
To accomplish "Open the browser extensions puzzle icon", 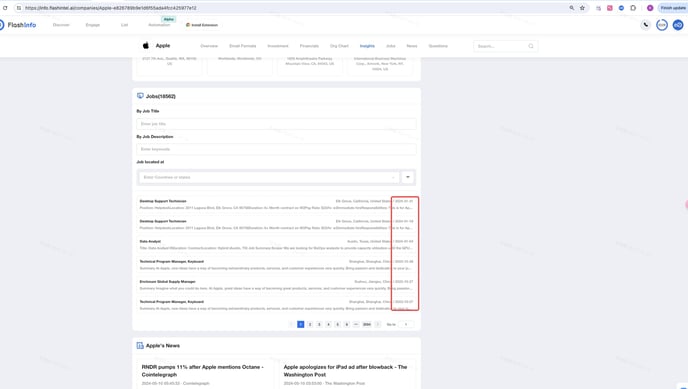I will coord(633,8).
